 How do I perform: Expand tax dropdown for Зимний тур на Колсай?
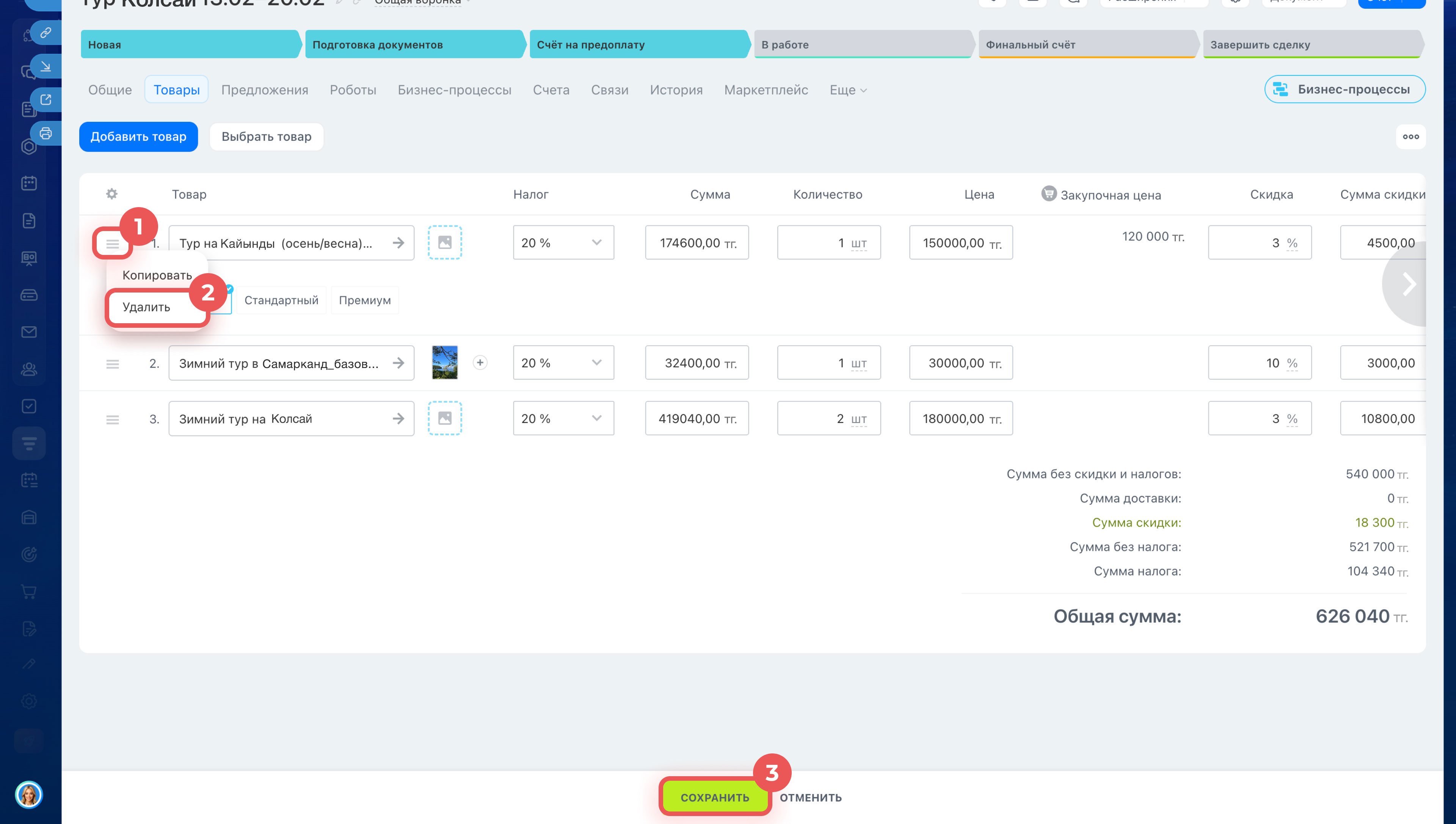(x=563, y=419)
